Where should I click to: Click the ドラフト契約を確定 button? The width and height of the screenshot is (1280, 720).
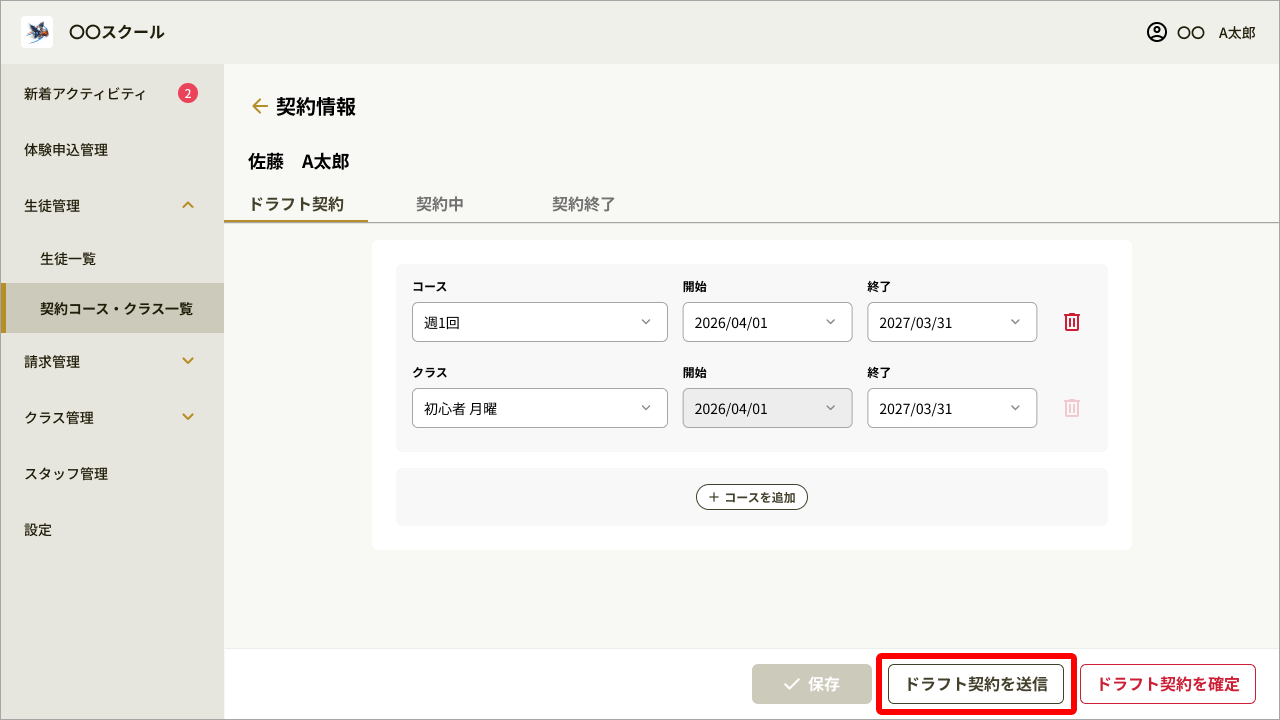(x=1168, y=684)
